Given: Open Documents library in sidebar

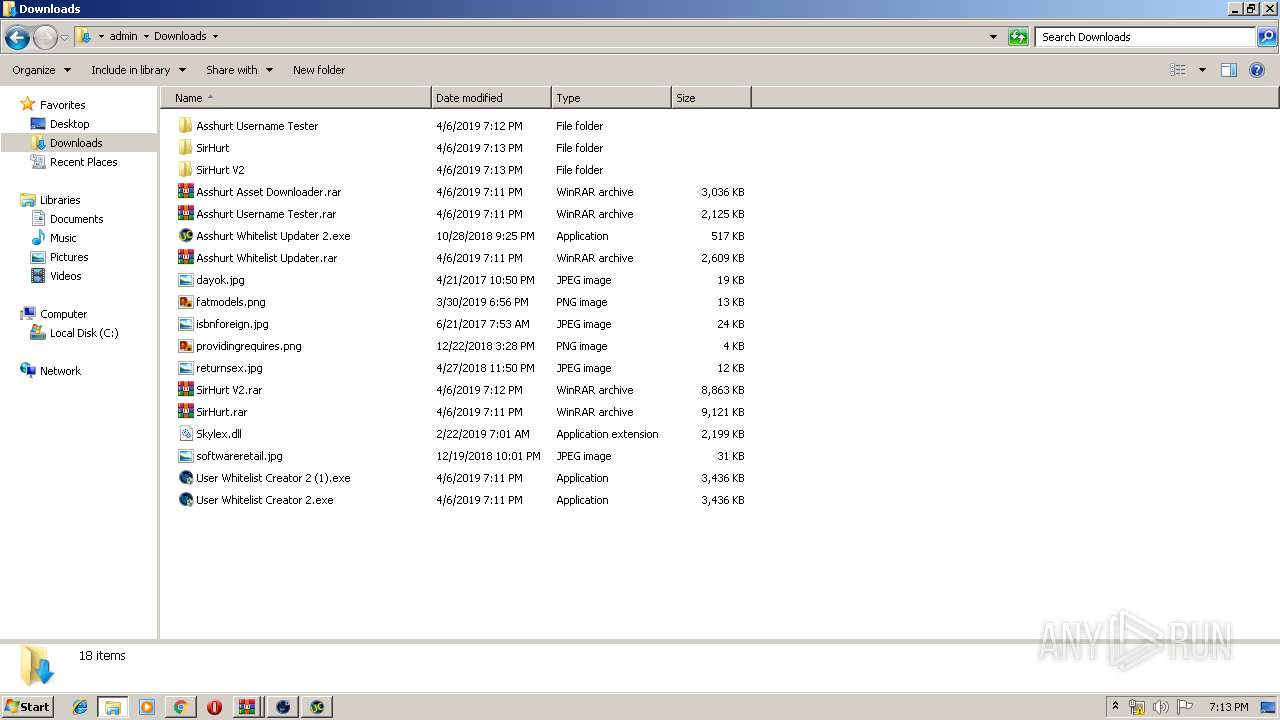Looking at the screenshot, I should 76,219.
